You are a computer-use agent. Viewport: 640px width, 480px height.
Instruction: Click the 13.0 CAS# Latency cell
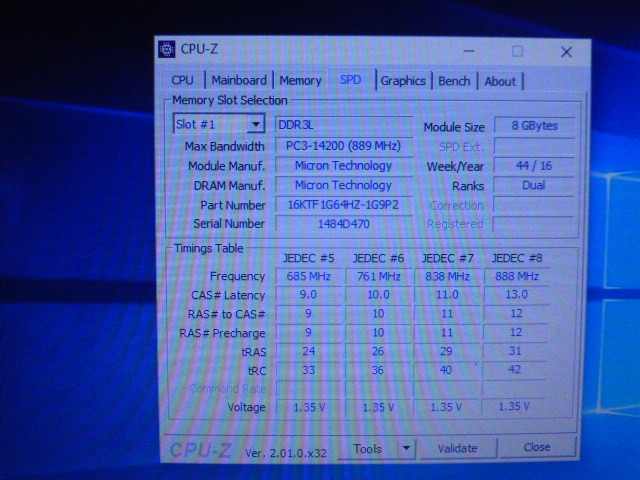point(516,294)
